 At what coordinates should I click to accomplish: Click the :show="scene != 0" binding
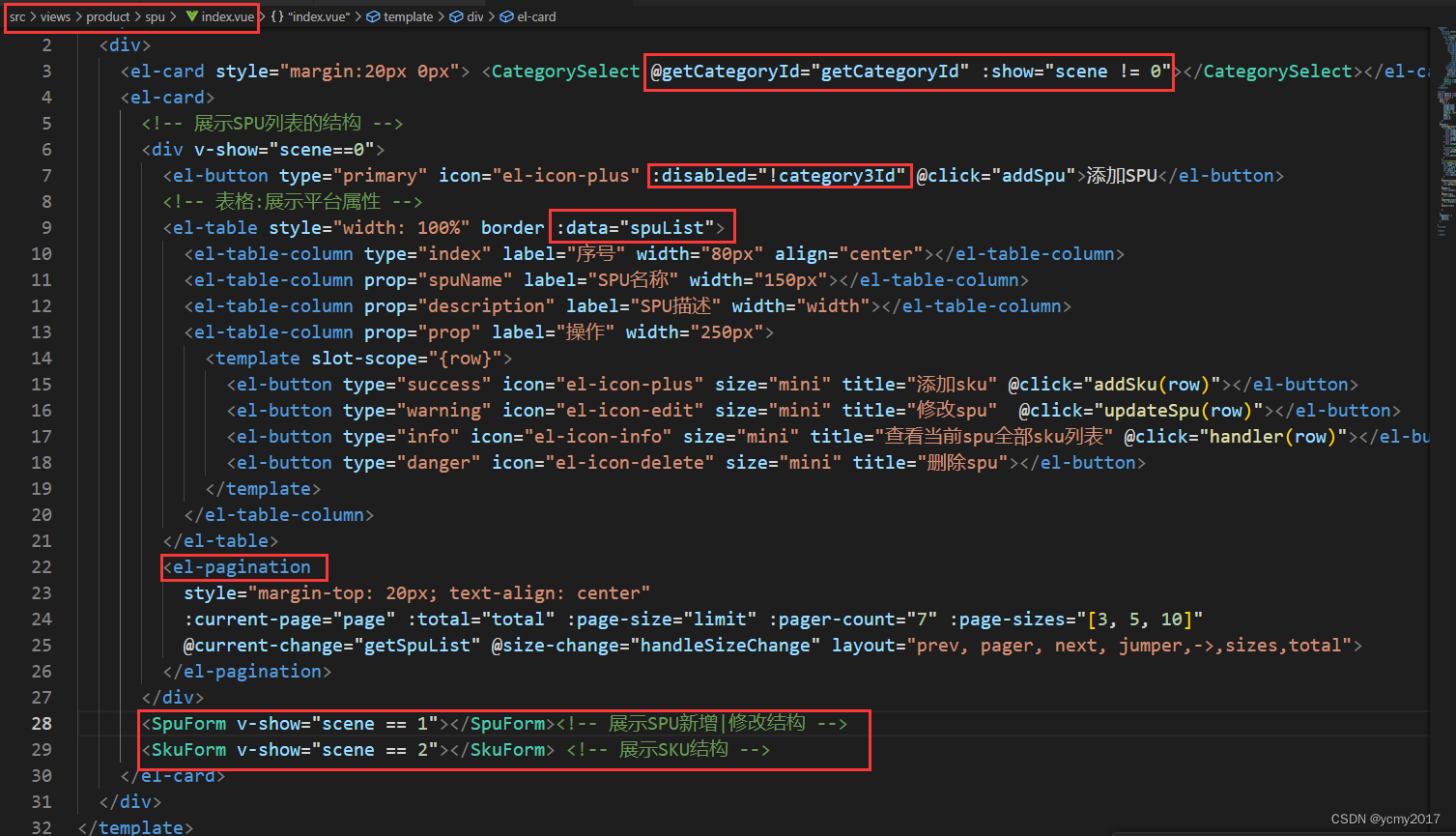tap(1077, 72)
